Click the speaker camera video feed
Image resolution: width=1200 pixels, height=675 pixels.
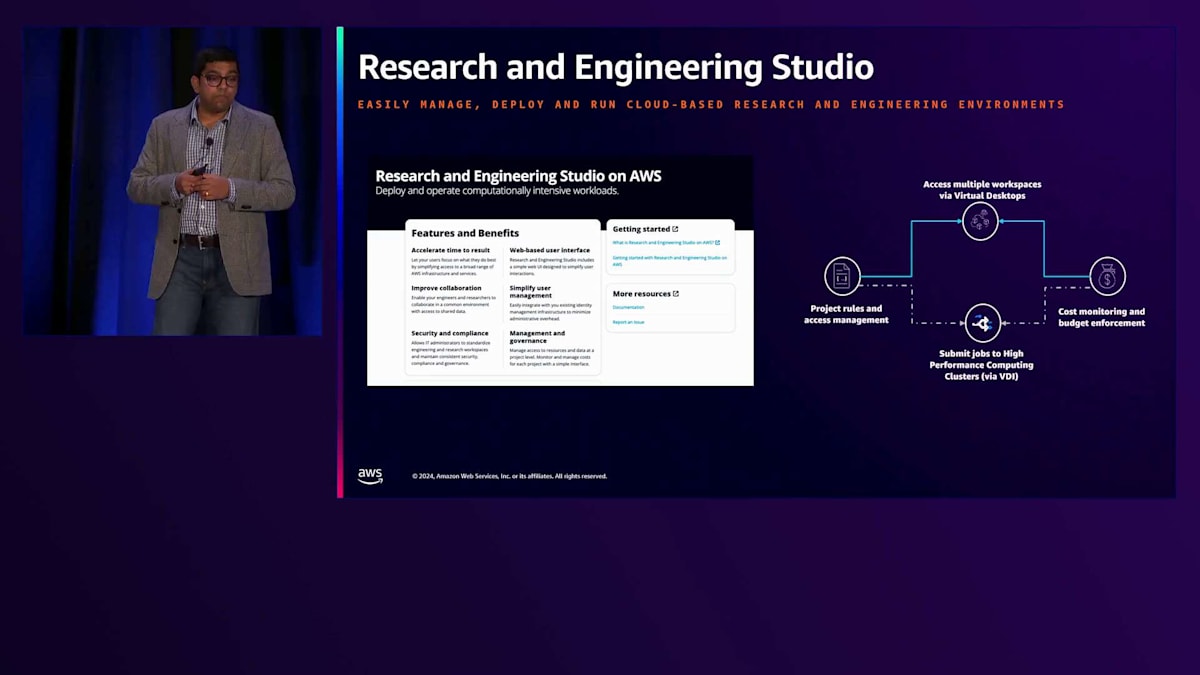click(x=172, y=181)
